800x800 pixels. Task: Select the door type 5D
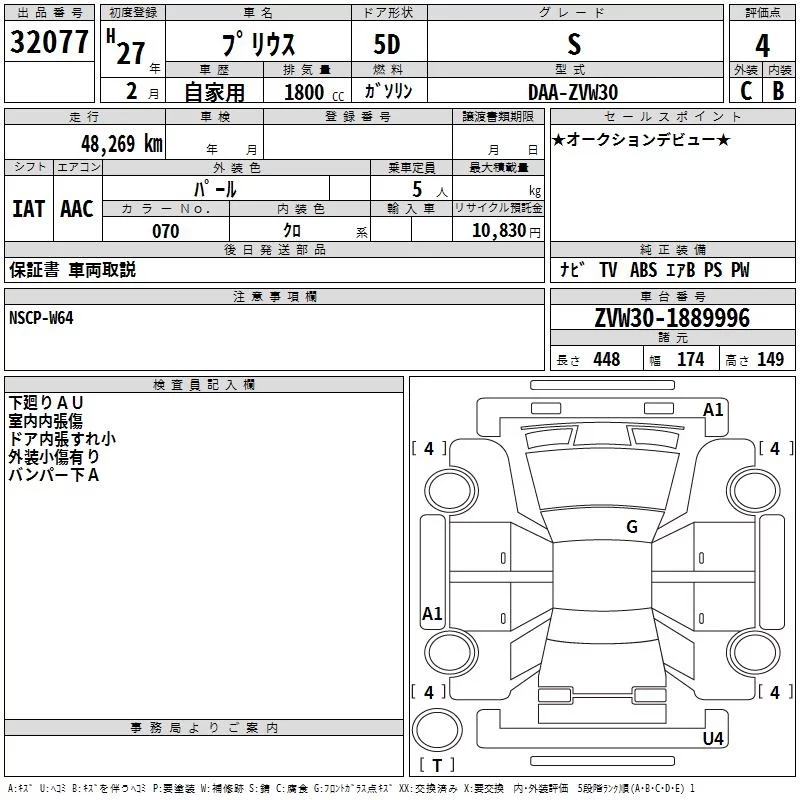(387, 44)
